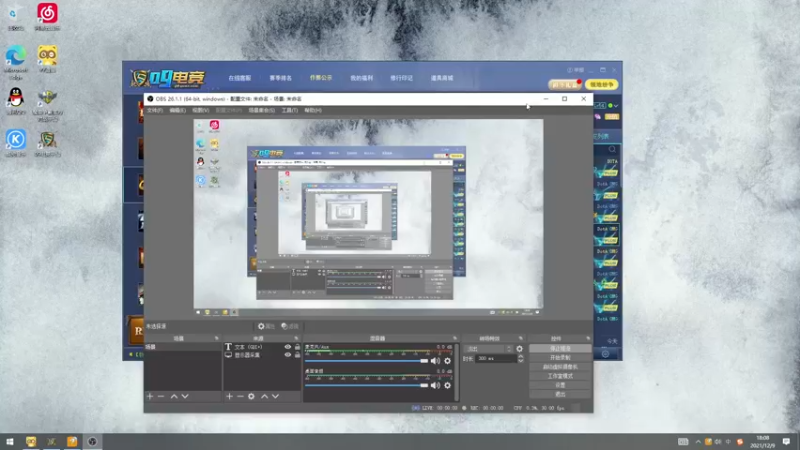The image size is (800, 450).
Task: Click Desktop Audio volume slider
Action: point(366,385)
